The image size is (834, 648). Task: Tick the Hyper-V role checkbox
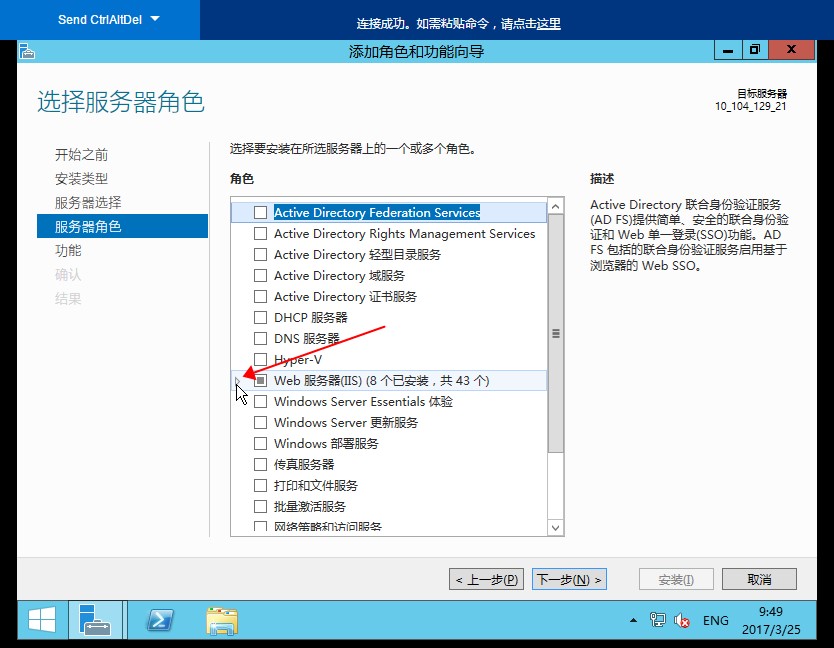pyautogui.click(x=260, y=360)
